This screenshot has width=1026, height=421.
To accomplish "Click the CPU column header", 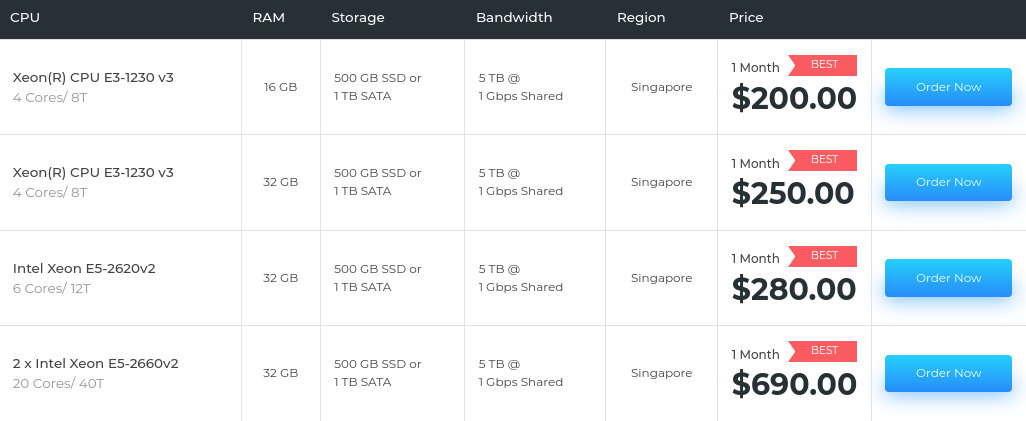I will coord(25,18).
